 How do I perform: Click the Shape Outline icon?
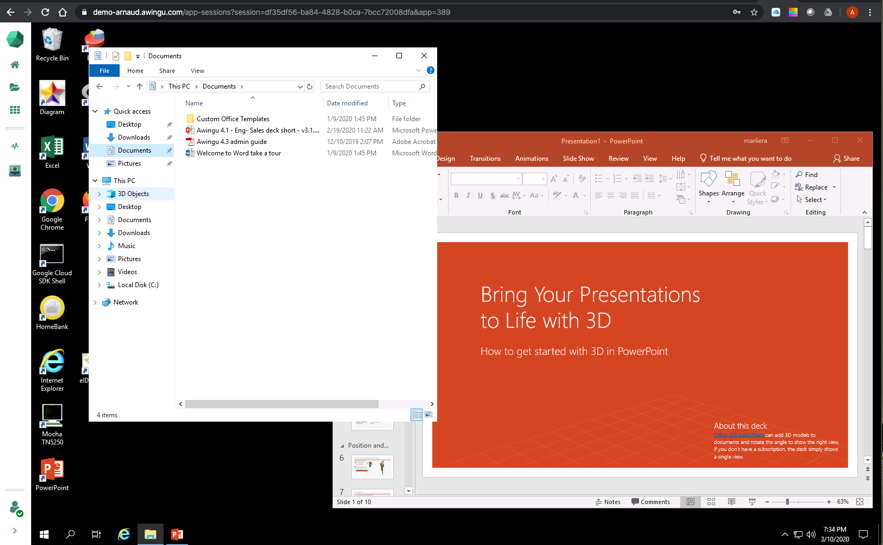tap(776, 186)
